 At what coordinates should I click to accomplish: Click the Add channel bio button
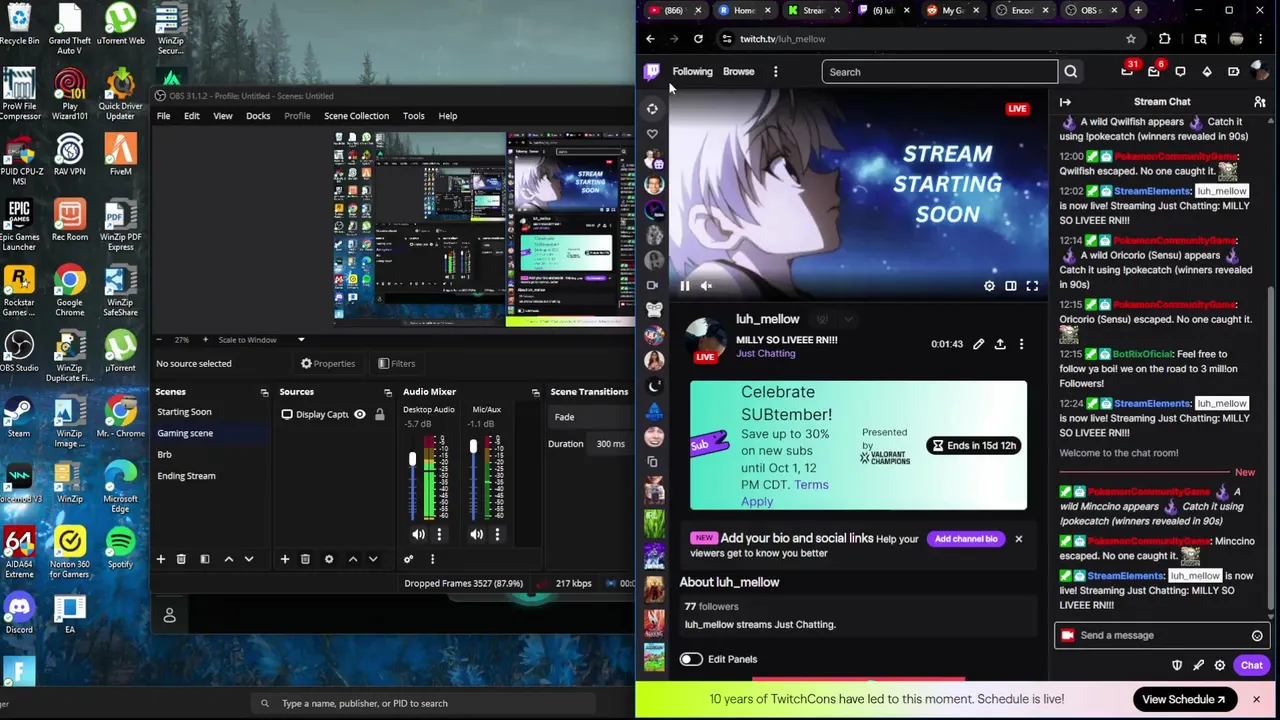[966, 539]
